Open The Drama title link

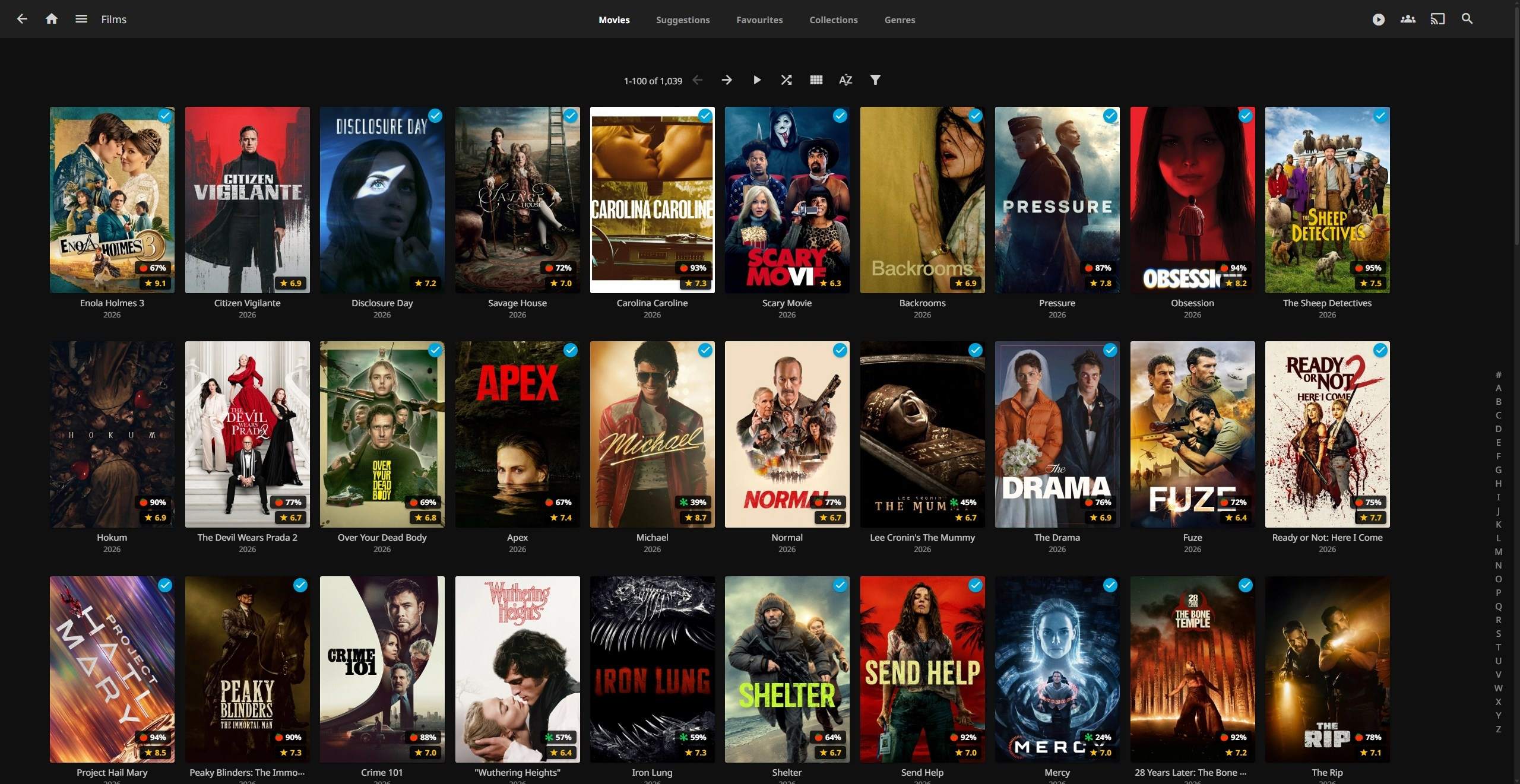click(1057, 538)
